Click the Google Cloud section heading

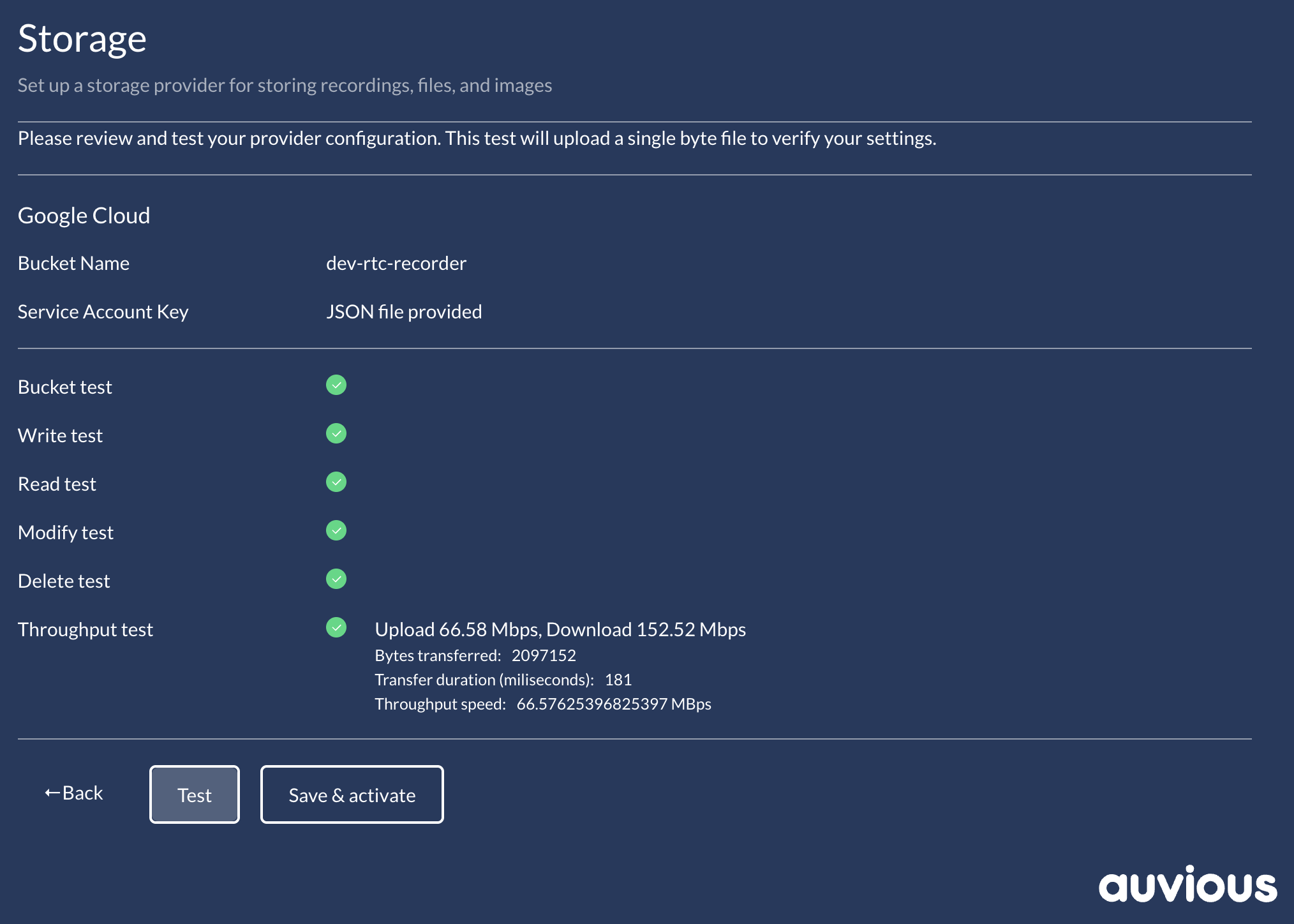coord(84,215)
